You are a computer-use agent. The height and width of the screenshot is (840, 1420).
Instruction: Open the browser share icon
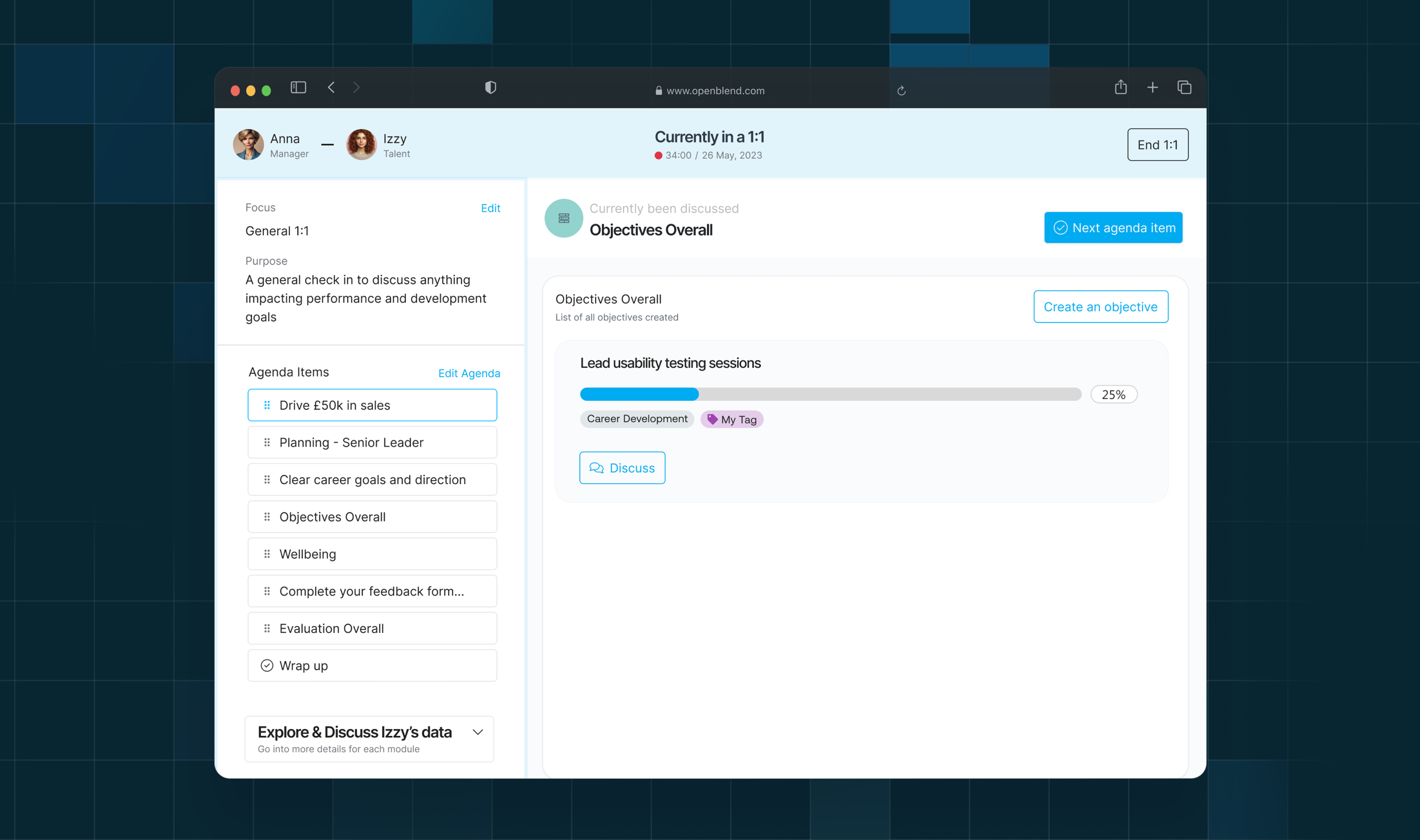1121,87
